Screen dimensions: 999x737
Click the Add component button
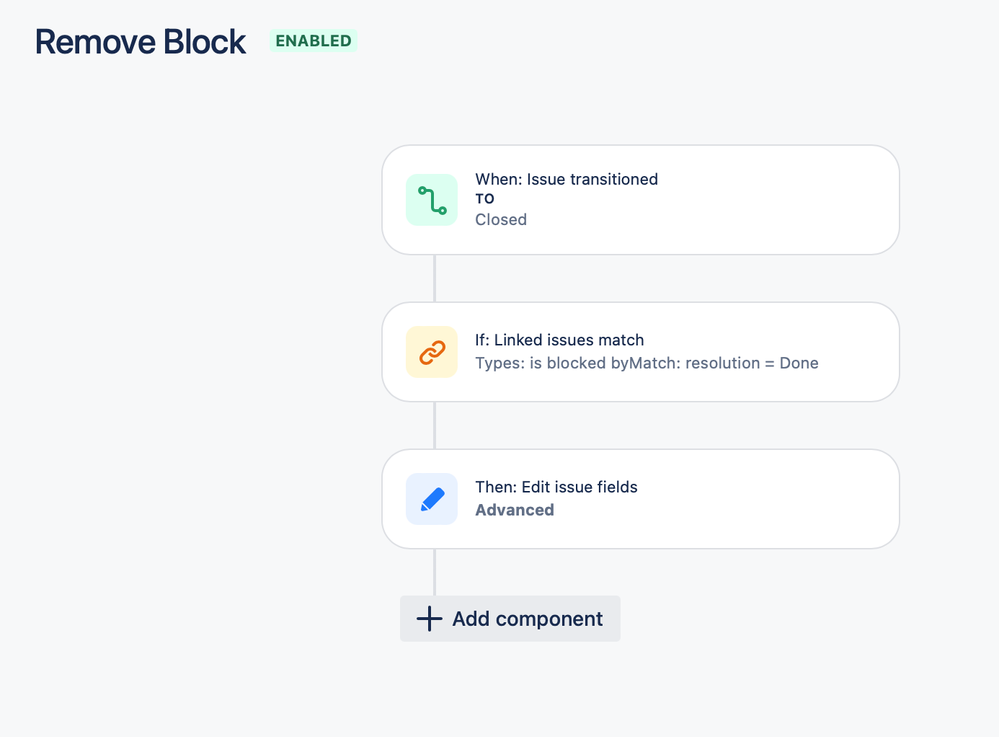point(510,619)
